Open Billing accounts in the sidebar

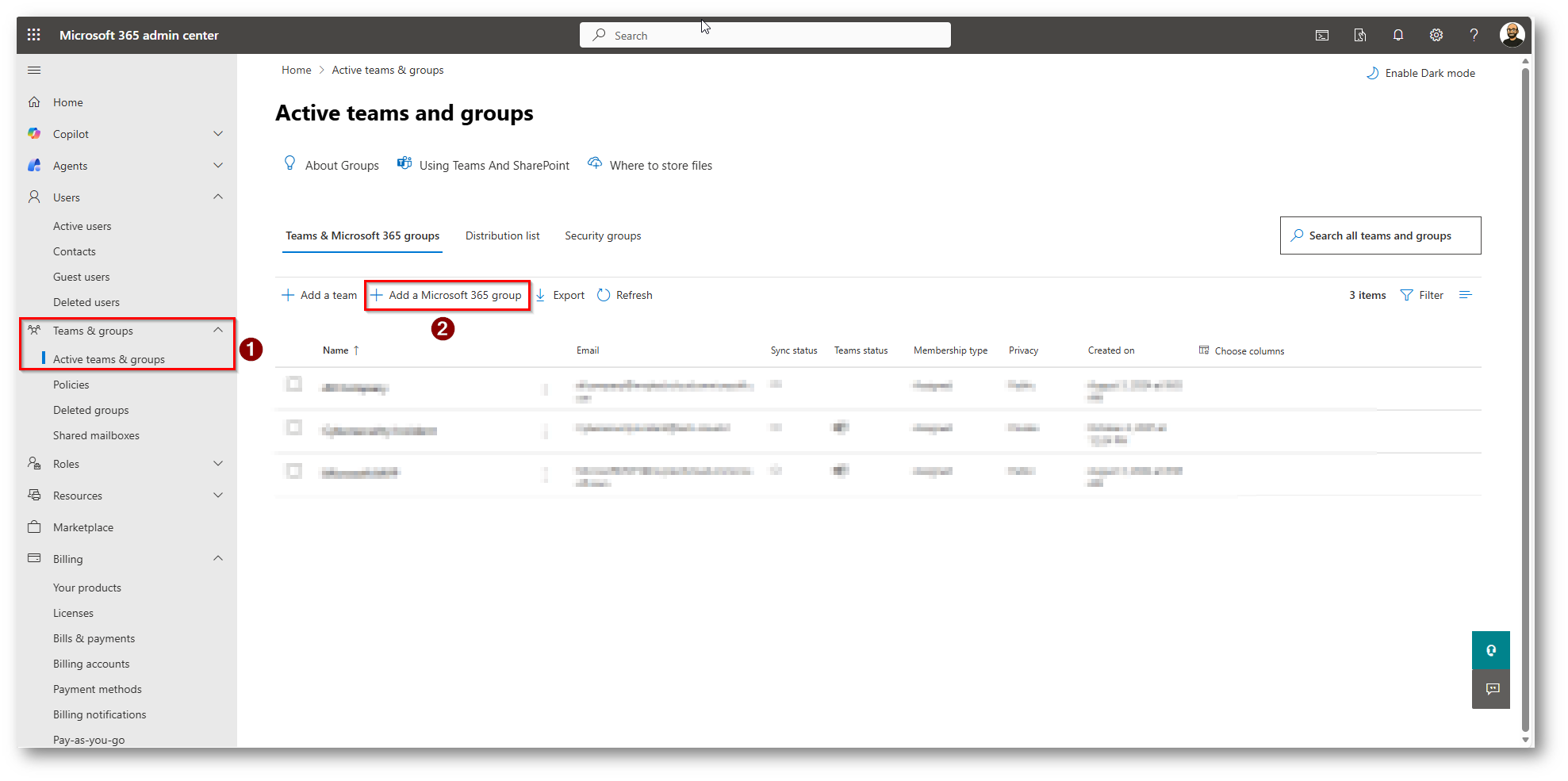(91, 664)
